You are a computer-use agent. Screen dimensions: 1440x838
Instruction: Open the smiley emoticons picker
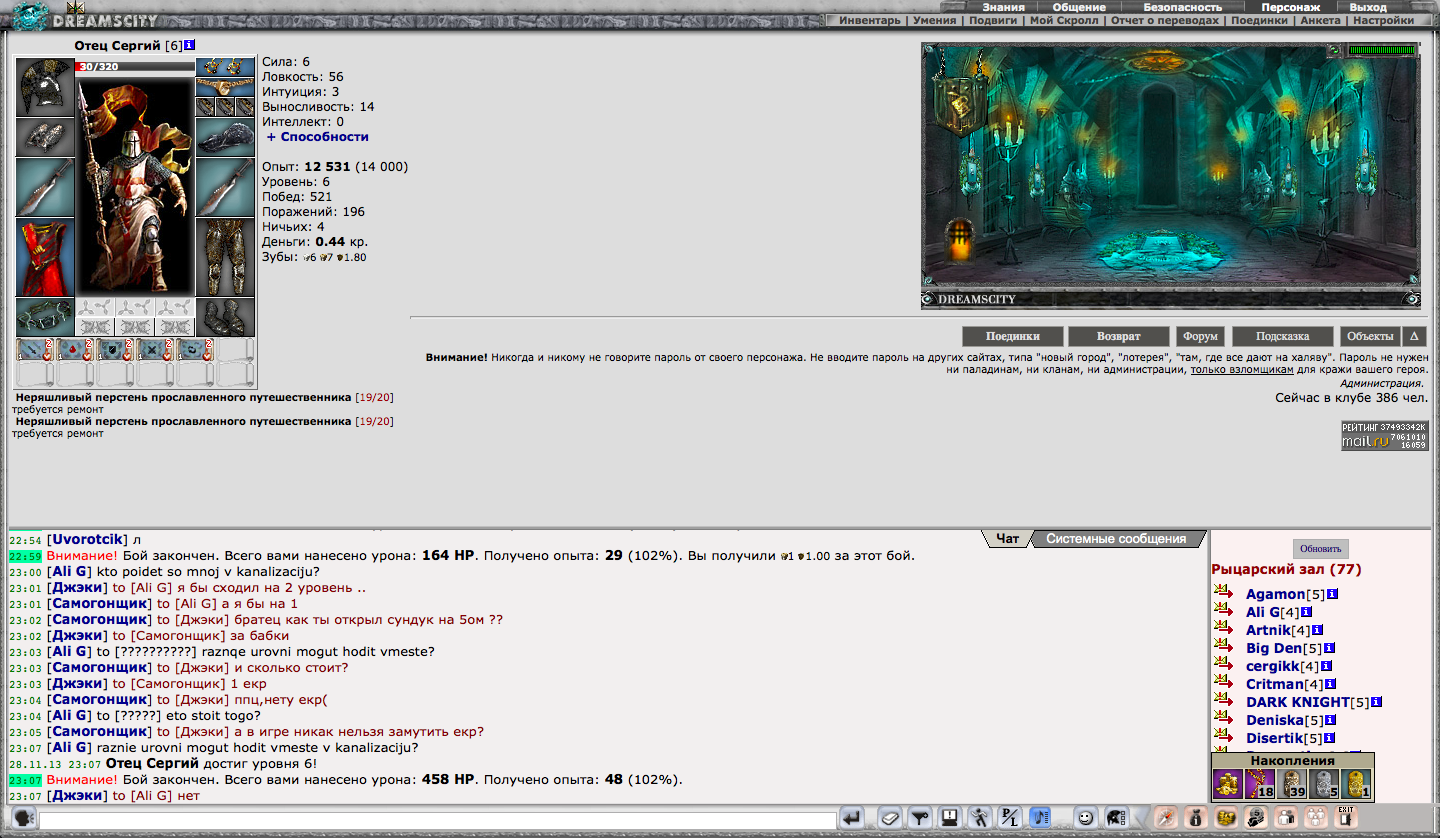pos(1084,818)
